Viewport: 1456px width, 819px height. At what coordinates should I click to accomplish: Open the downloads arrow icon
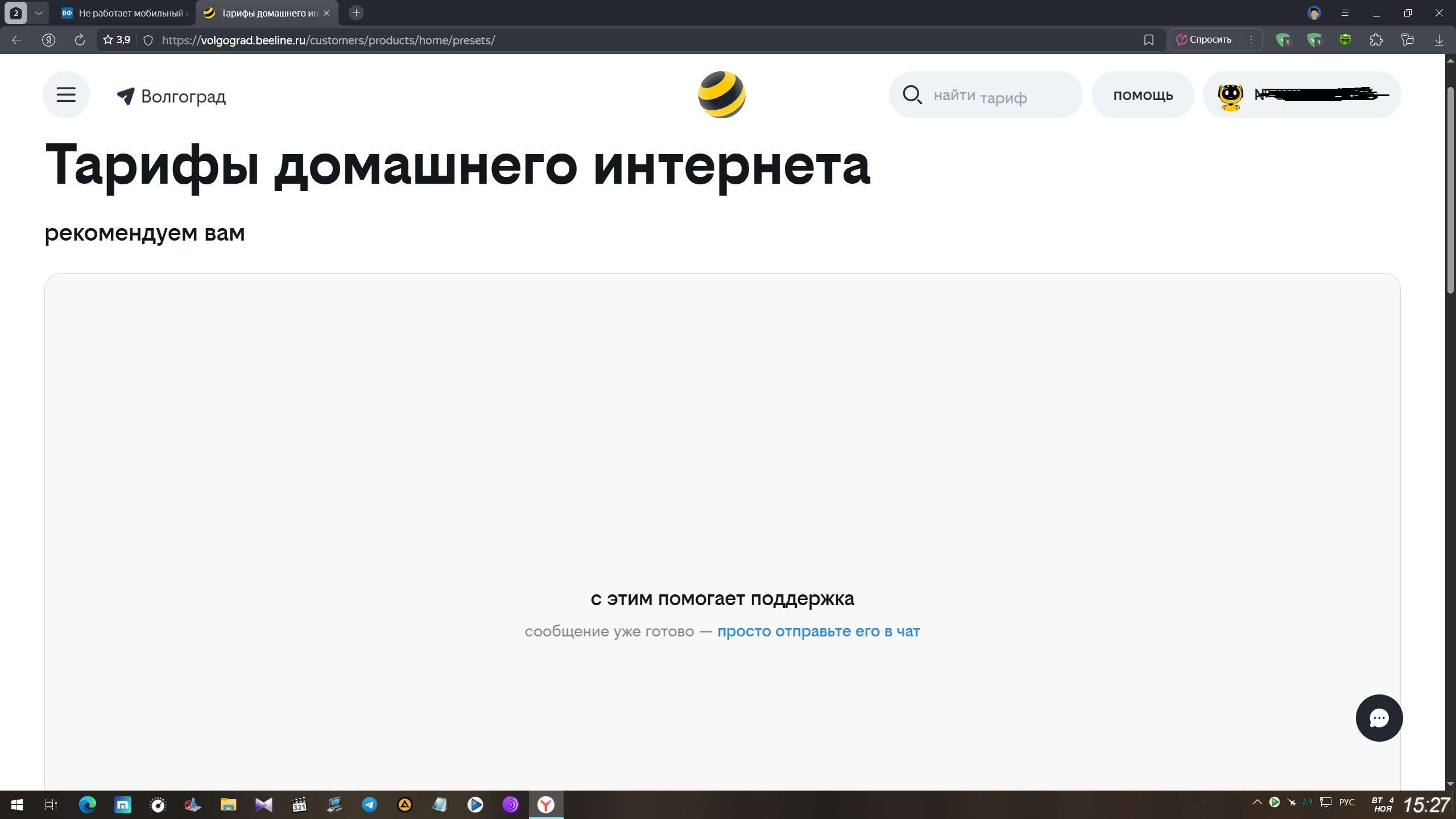point(1438,40)
